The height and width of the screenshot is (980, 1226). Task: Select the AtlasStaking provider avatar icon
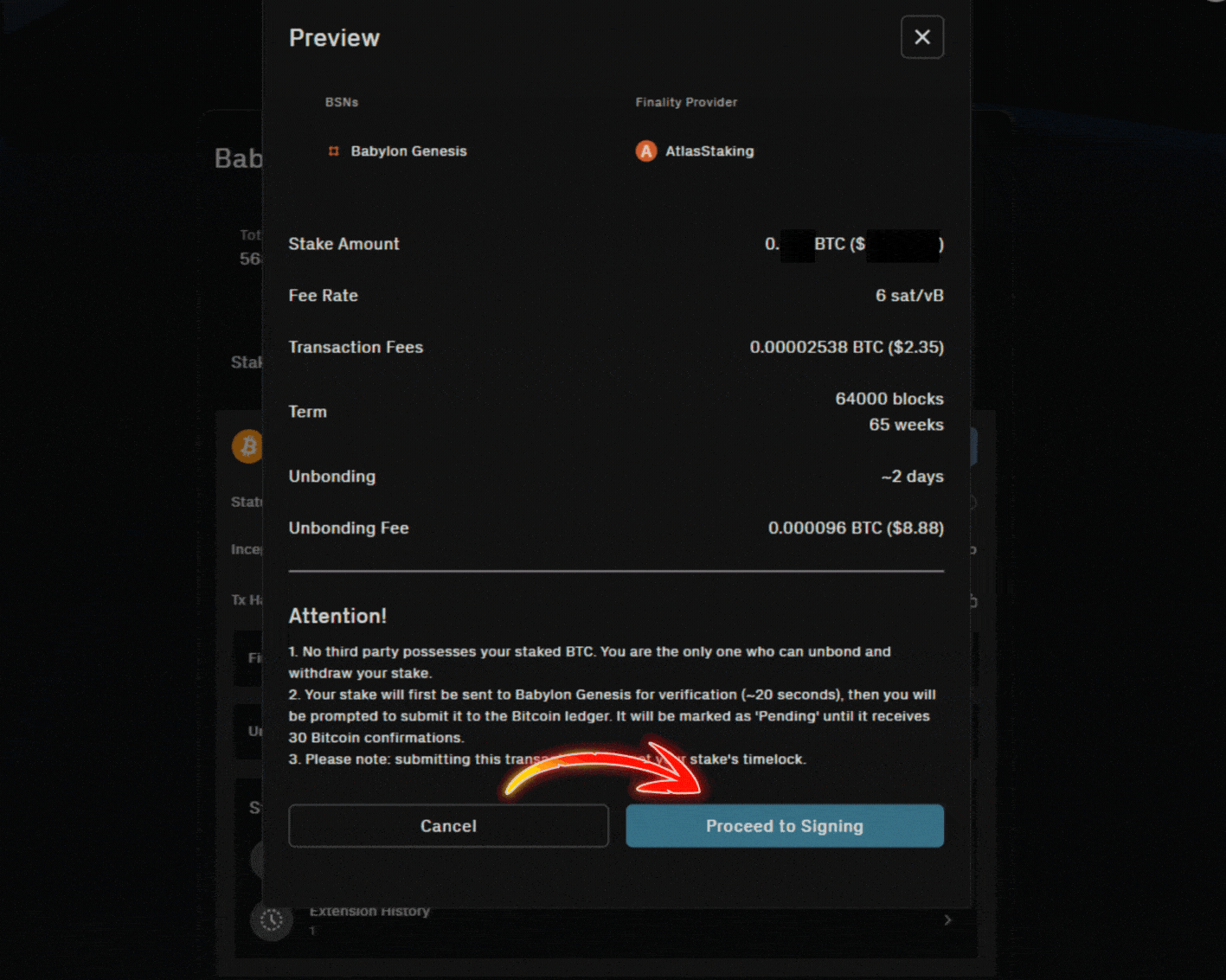click(x=645, y=151)
